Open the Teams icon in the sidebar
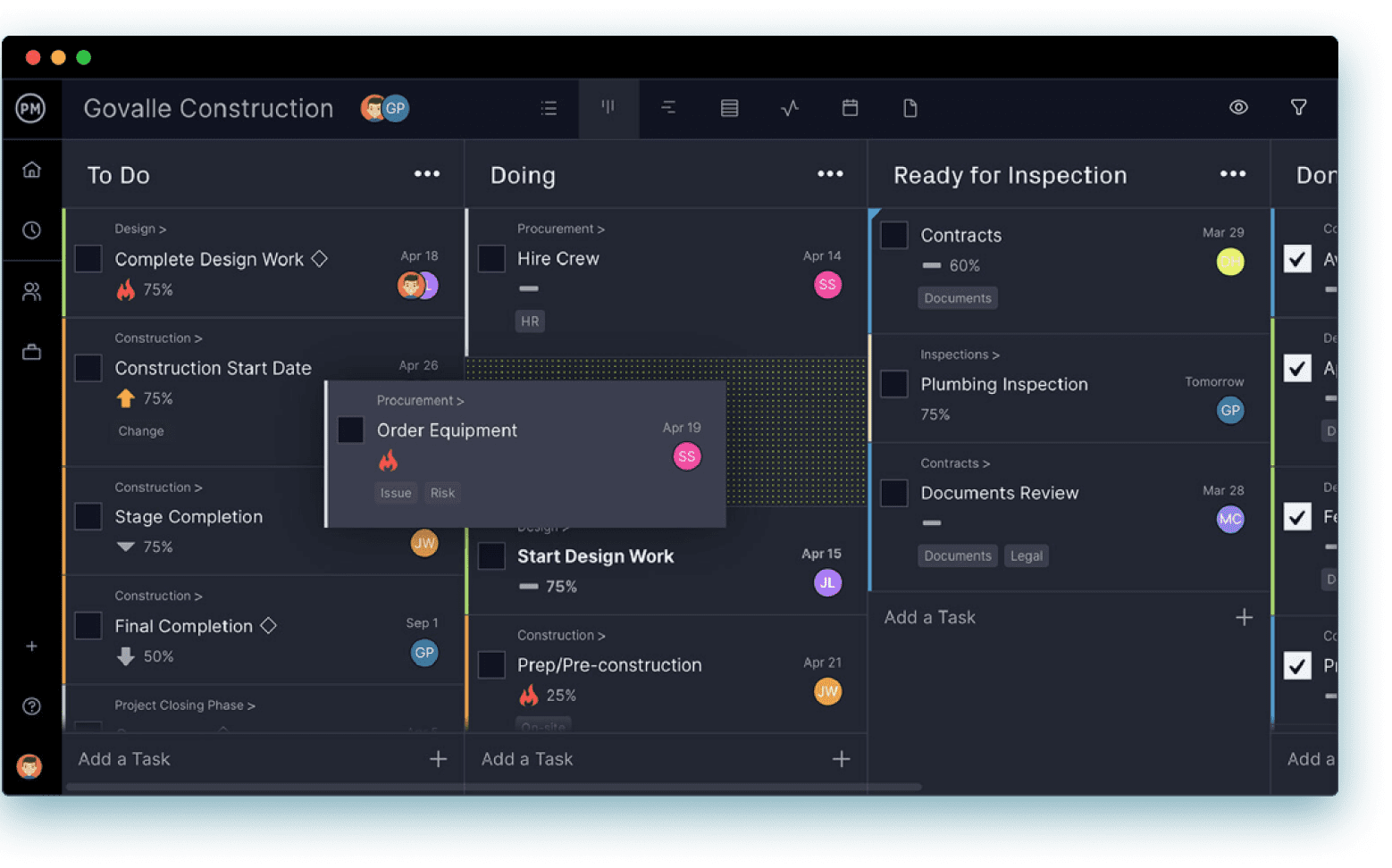1392x868 pixels. [x=31, y=291]
